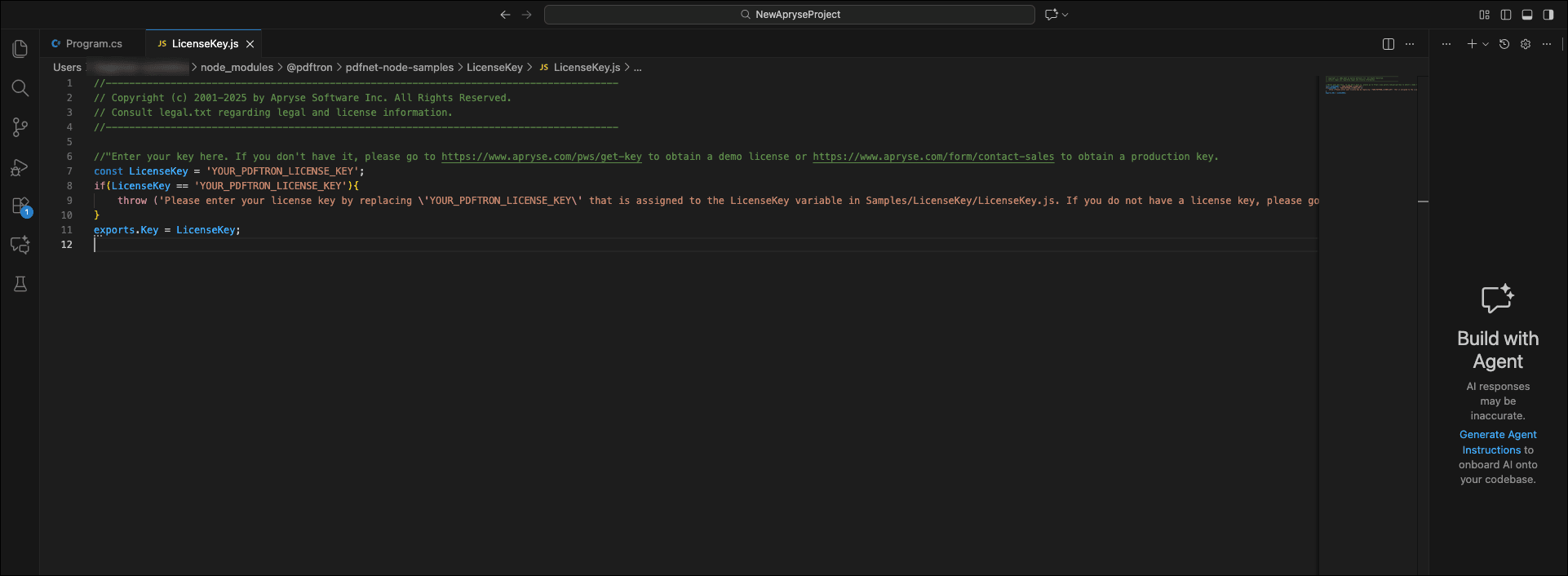Screen dimensions: 1568x576
Task: Open the Testing flask icon view
Action: pos(20,284)
